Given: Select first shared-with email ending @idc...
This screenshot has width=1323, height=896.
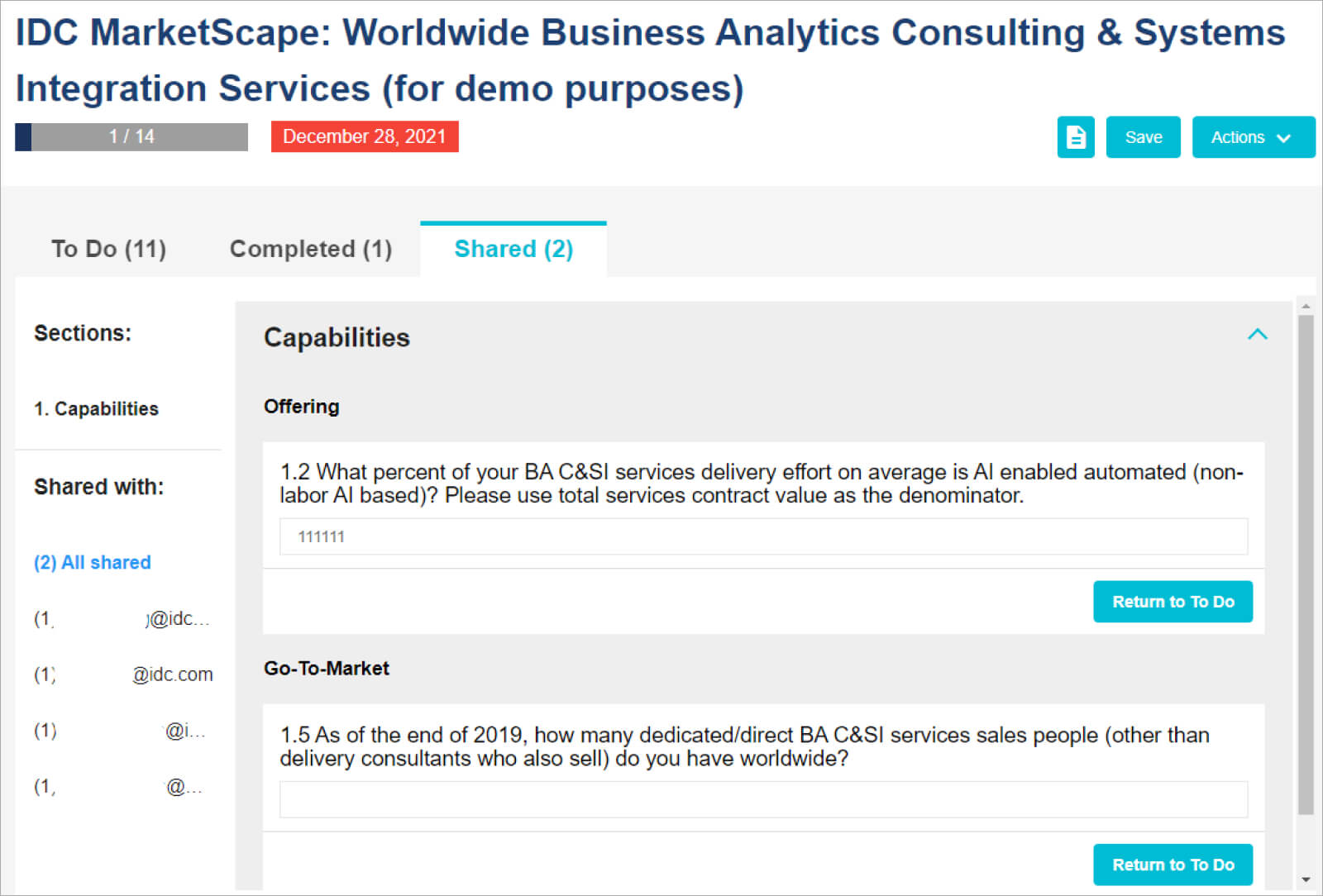Looking at the screenshot, I should click(x=122, y=618).
